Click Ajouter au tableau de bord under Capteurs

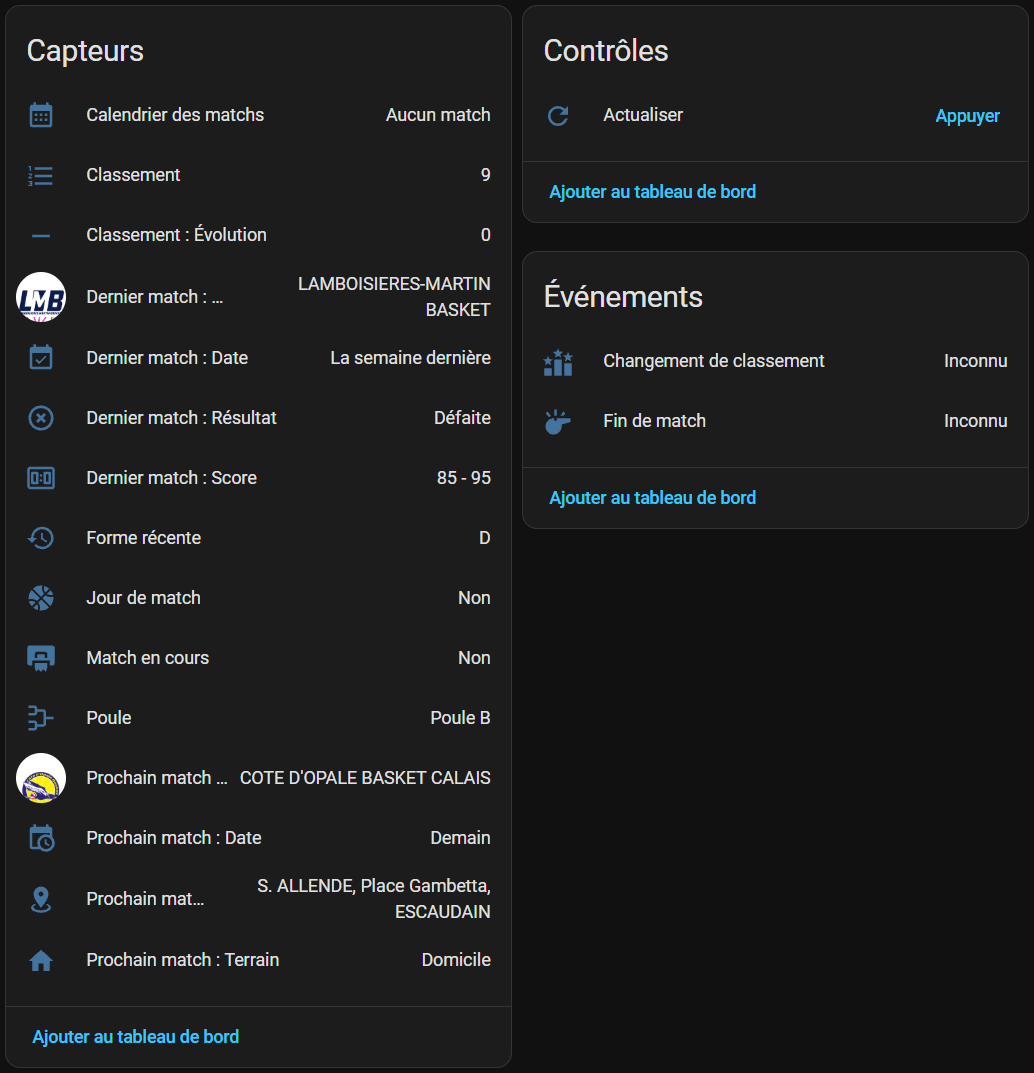pyautogui.click(x=135, y=1037)
